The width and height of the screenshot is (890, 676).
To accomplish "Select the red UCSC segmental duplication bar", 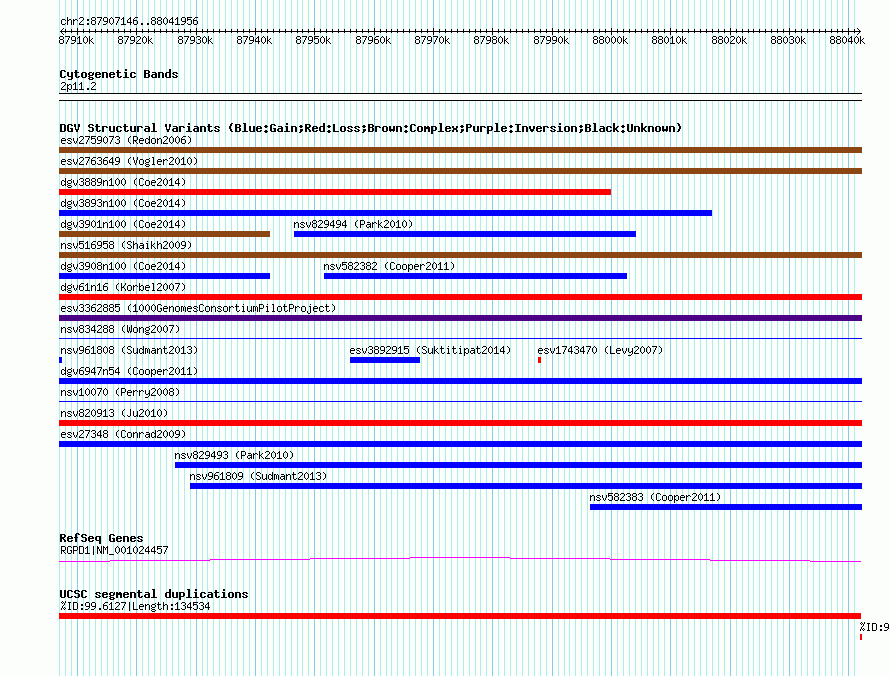I will pos(460,616).
